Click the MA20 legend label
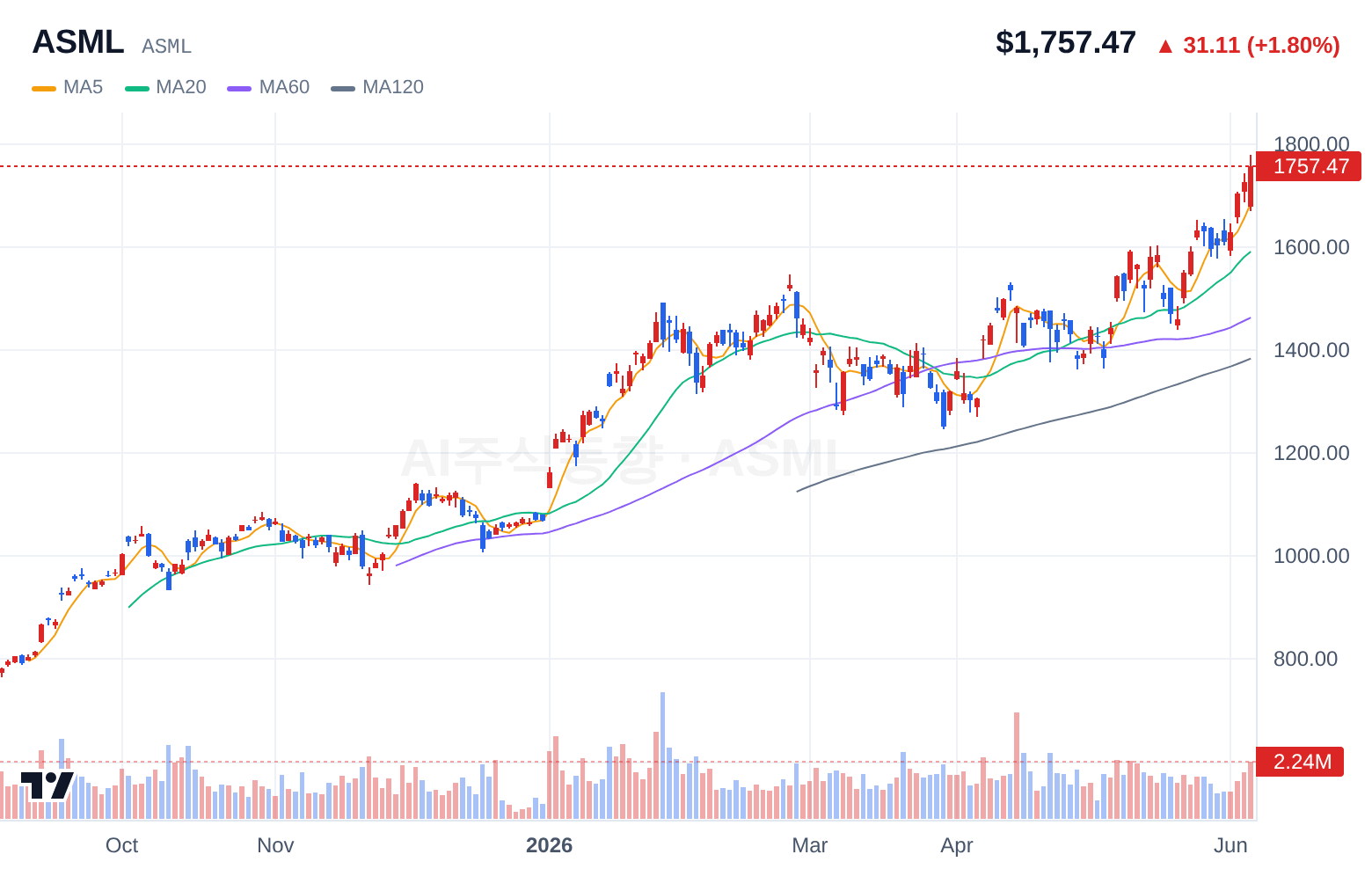This screenshot has height=869, width=1372. pyautogui.click(x=181, y=87)
